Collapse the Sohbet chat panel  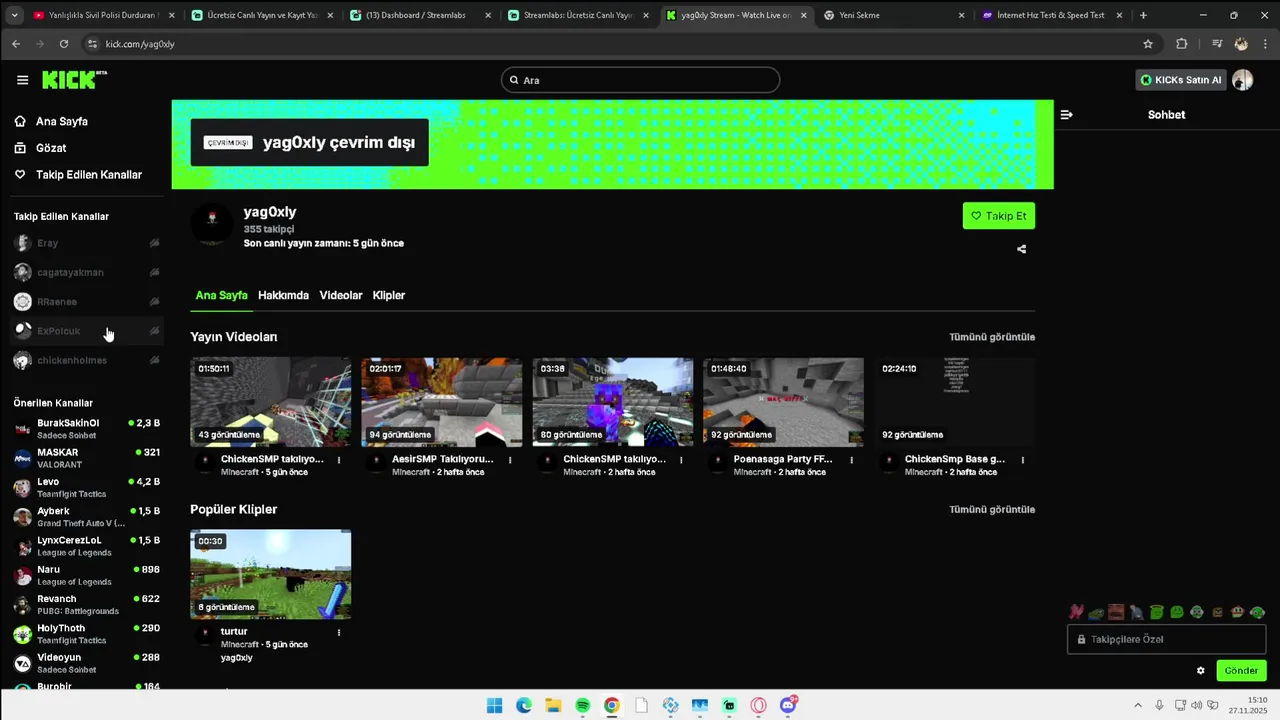1066,115
